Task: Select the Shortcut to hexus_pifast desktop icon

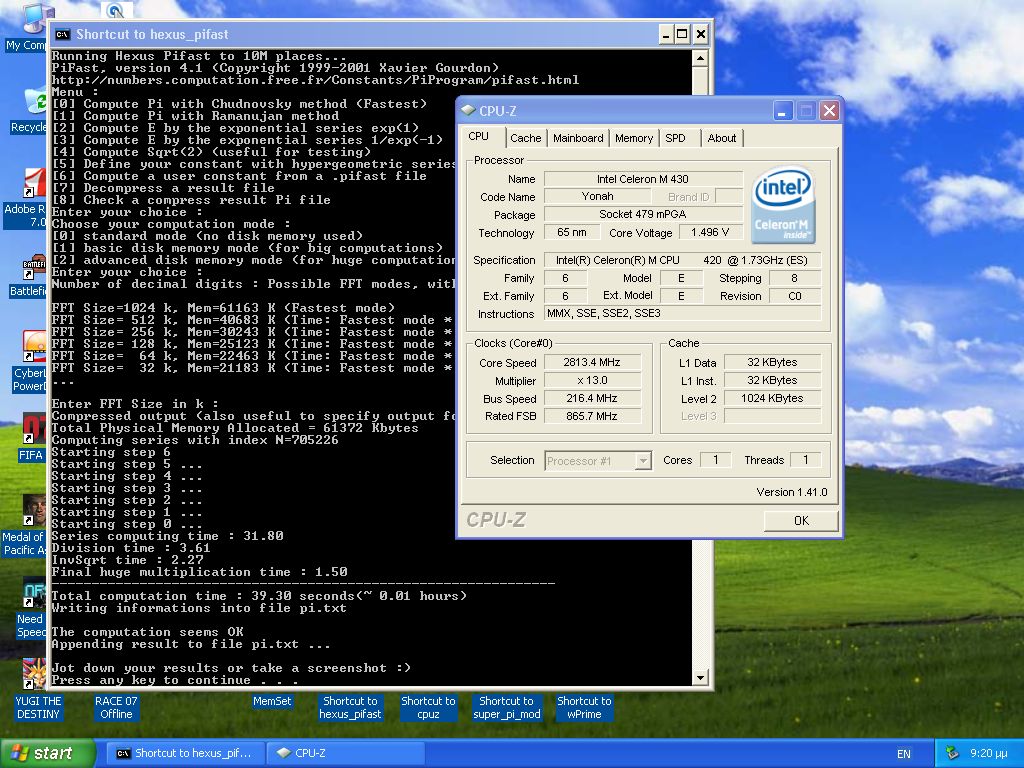Action: click(x=350, y=707)
